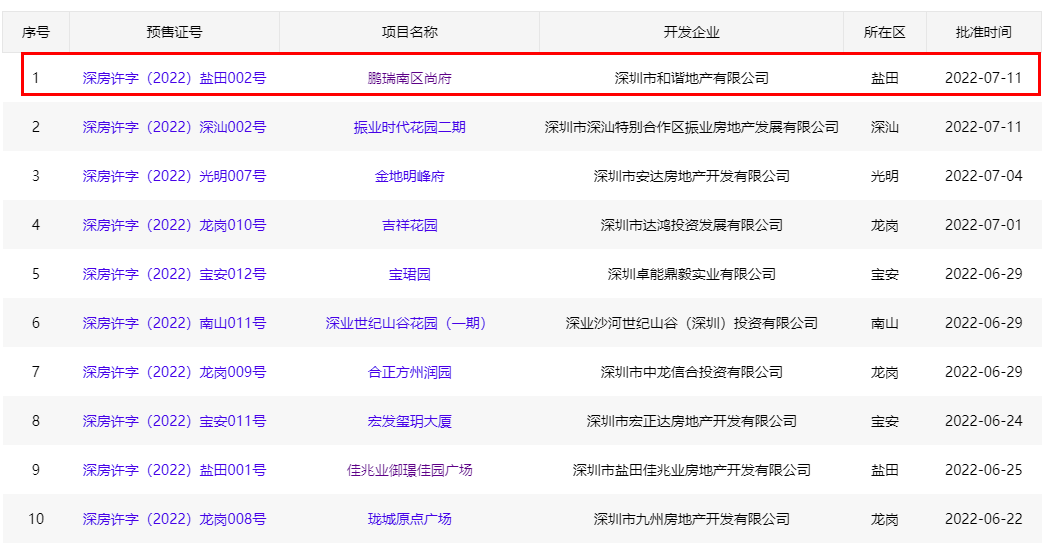This screenshot has width=1059, height=549.
Task: Open project link 振业时代花园二期
Action: [x=409, y=128]
